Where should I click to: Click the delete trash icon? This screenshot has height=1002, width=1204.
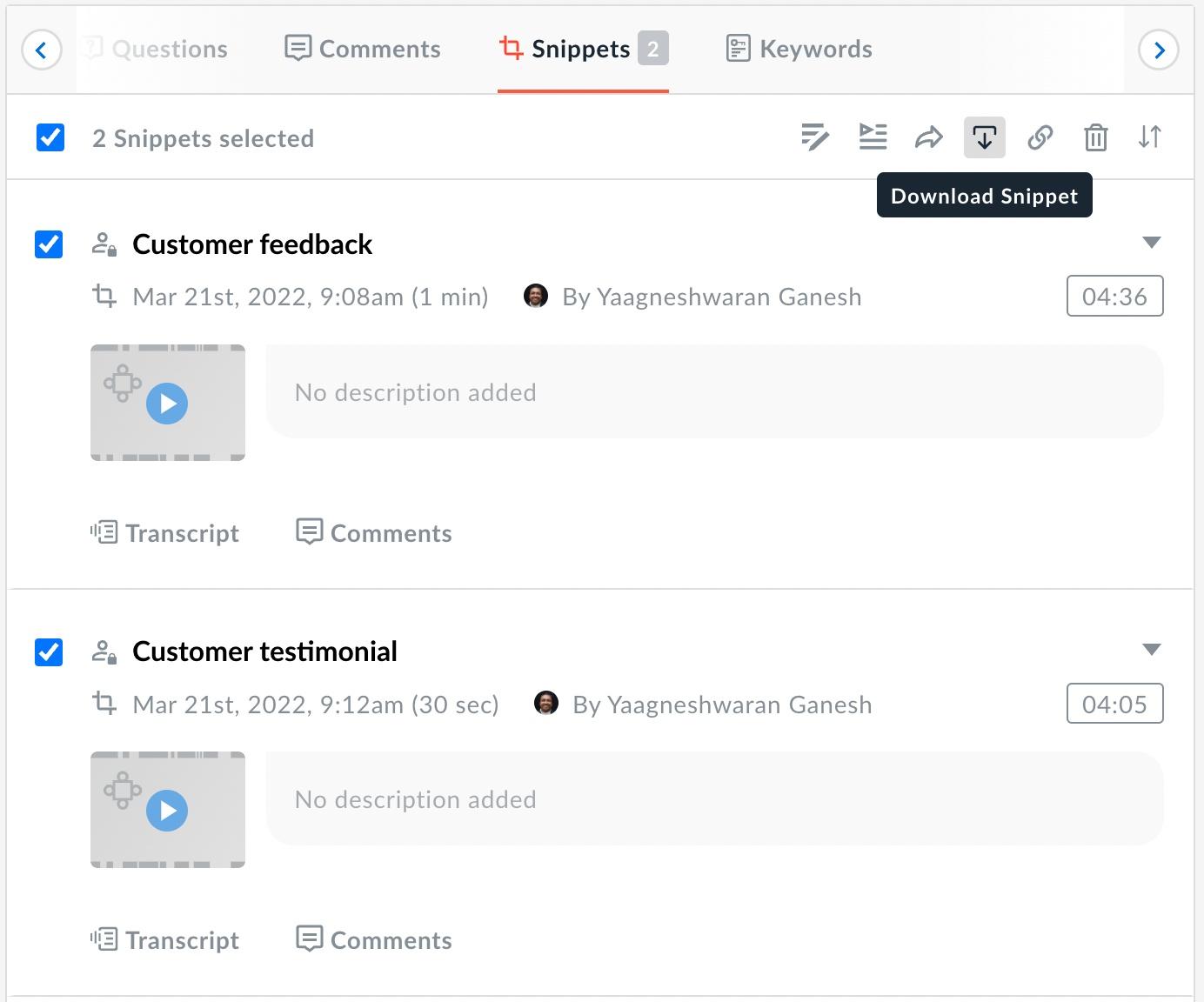click(1095, 137)
